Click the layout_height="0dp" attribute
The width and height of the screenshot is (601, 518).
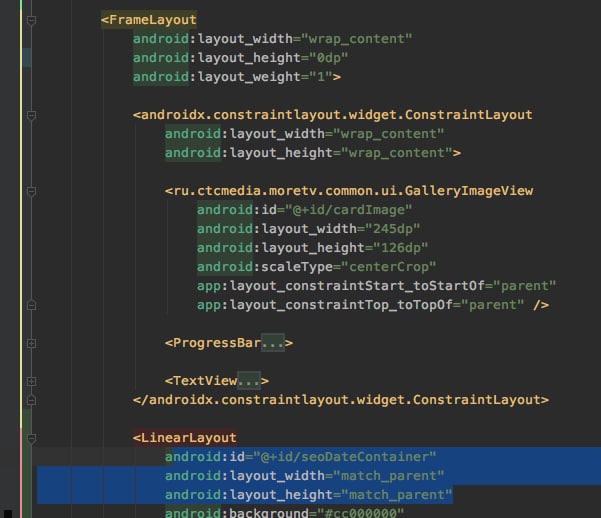(x=240, y=58)
